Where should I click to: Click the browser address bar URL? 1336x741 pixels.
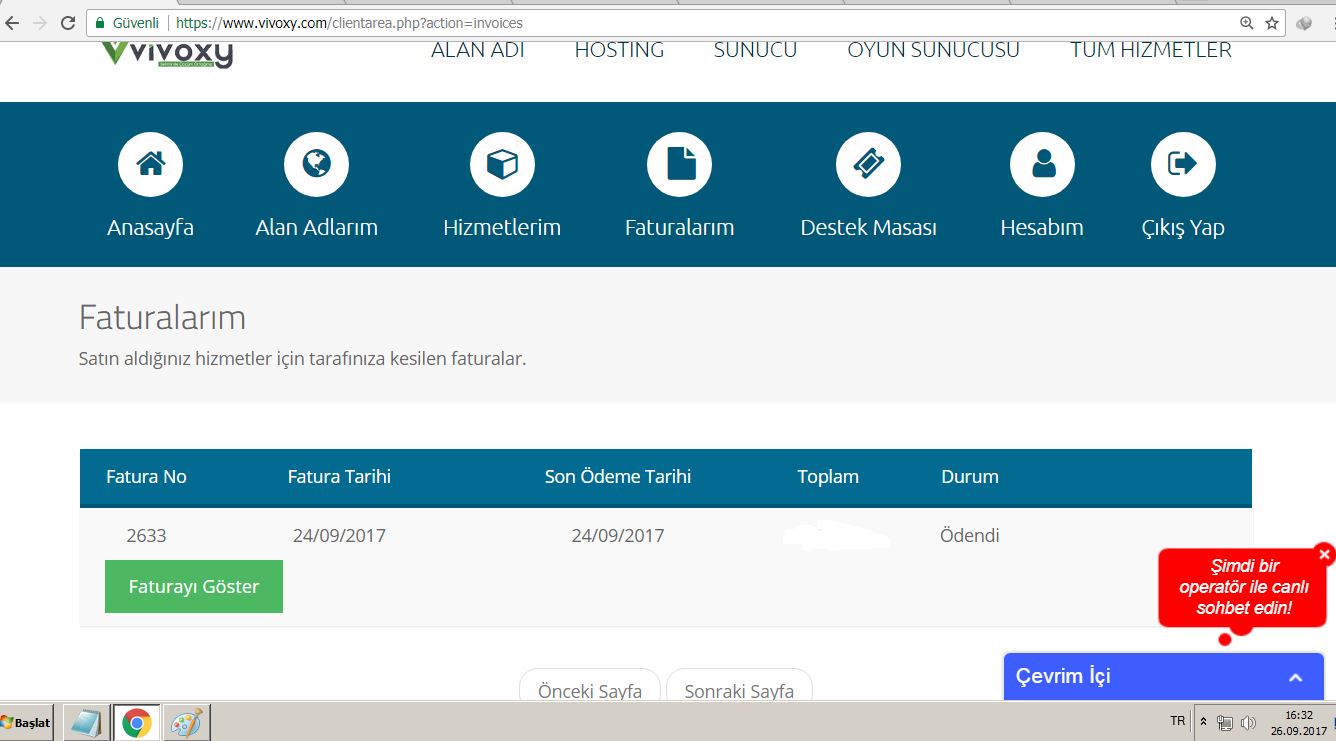pyautogui.click(x=349, y=22)
